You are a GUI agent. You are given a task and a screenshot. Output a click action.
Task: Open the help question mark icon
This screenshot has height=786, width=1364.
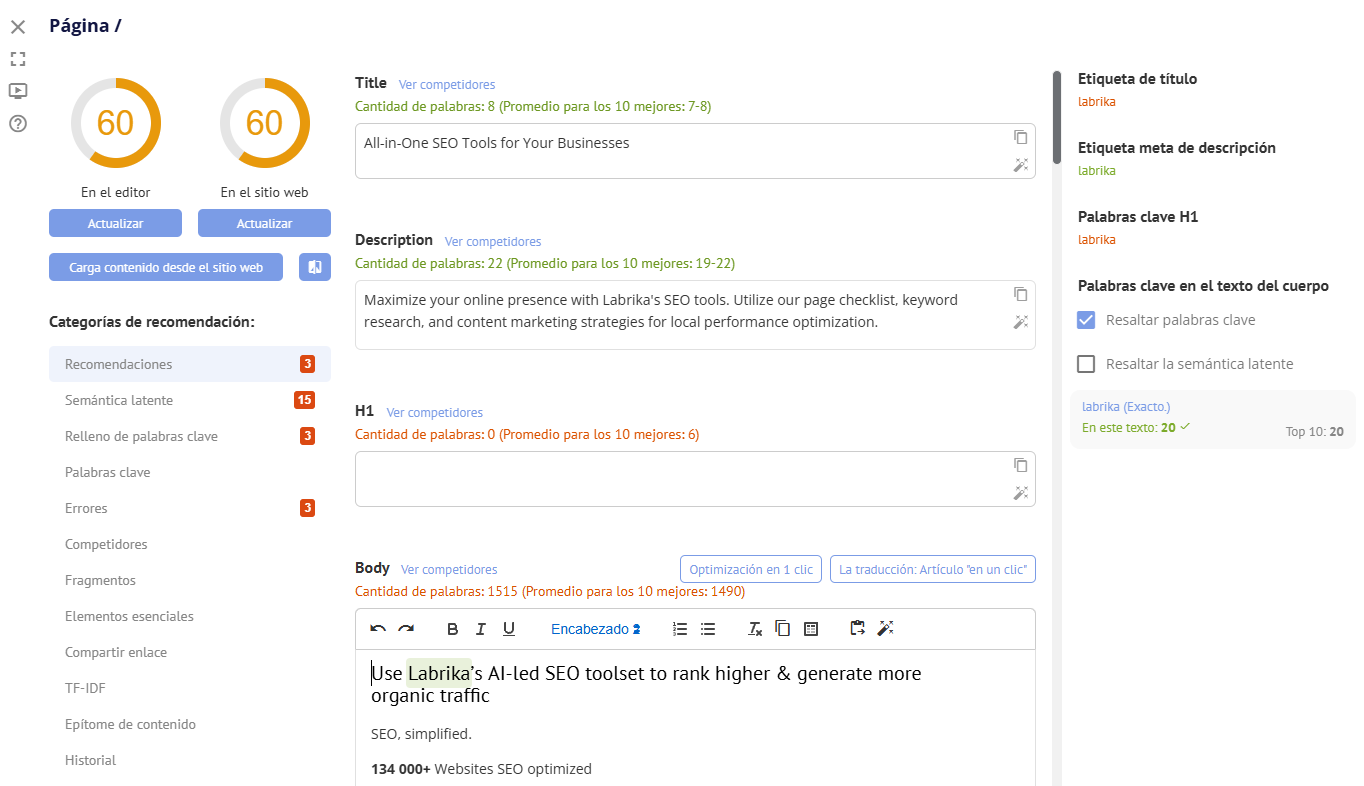pyautogui.click(x=18, y=124)
